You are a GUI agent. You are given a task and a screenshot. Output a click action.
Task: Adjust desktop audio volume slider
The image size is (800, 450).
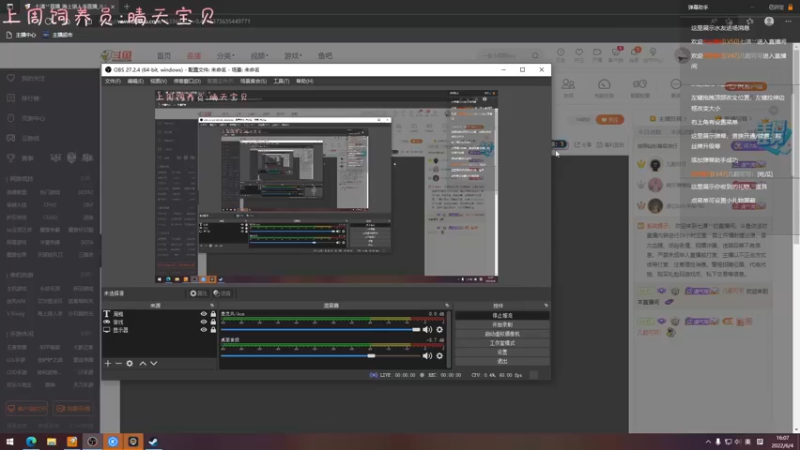[320, 356]
